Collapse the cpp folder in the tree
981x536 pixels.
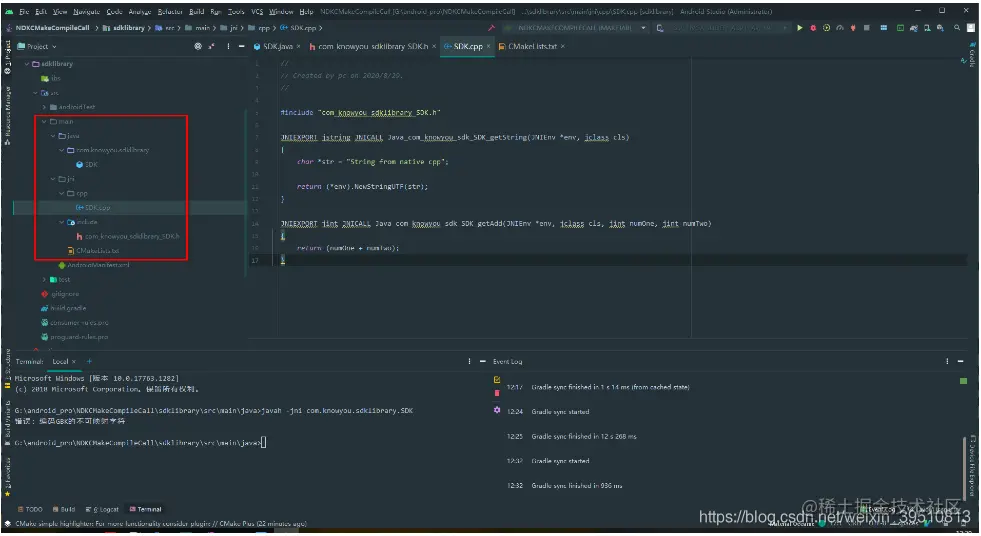pos(61,193)
